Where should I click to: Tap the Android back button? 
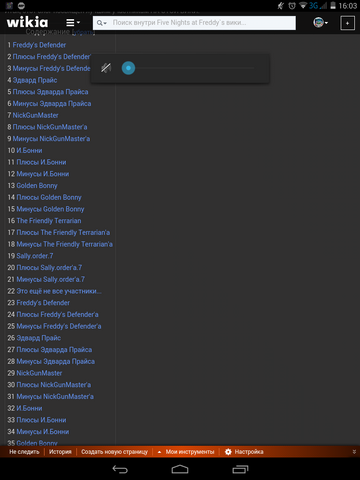120,469
